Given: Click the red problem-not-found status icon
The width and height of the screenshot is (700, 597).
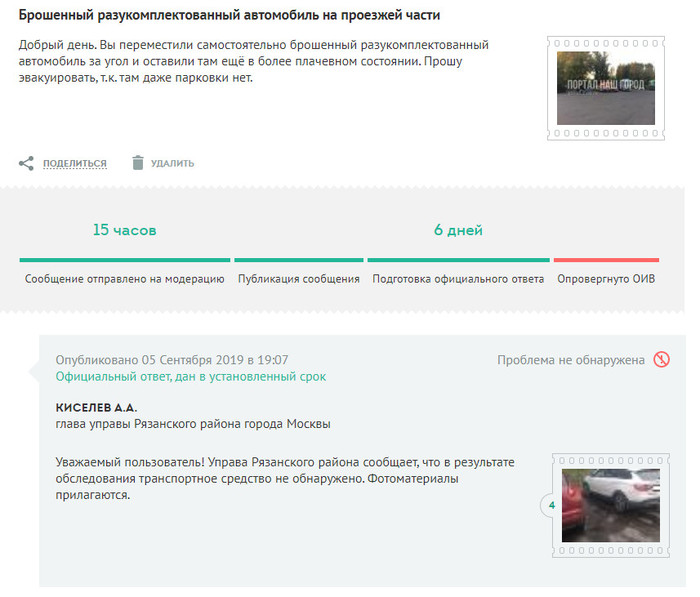Looking at the screenshot, I should 661,360.
